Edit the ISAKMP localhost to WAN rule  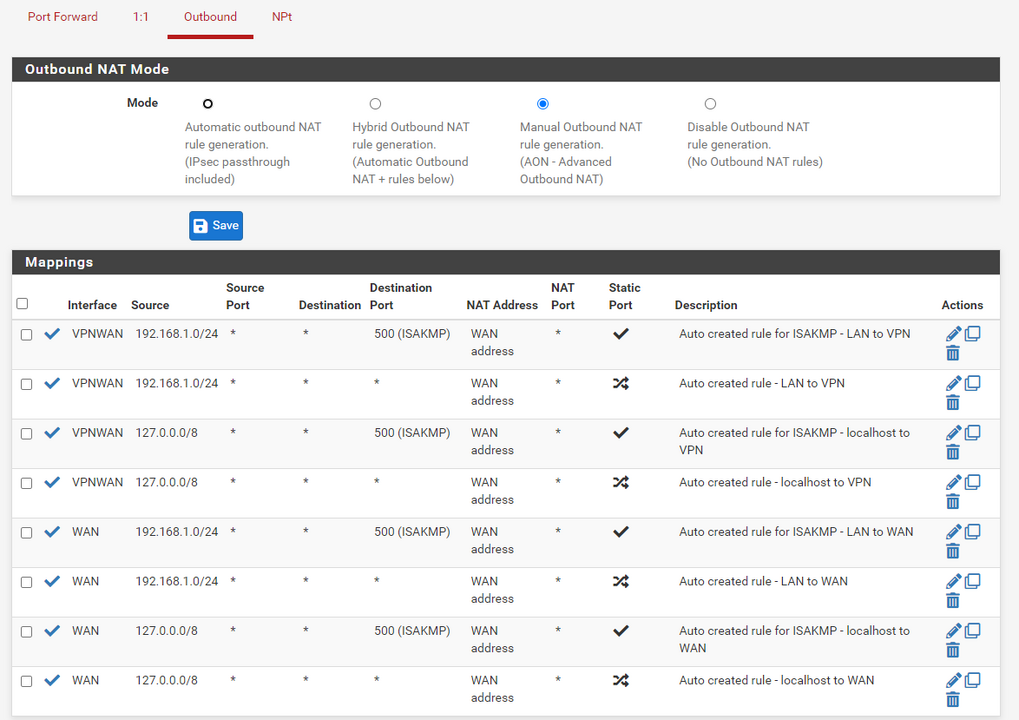[953, 631]
